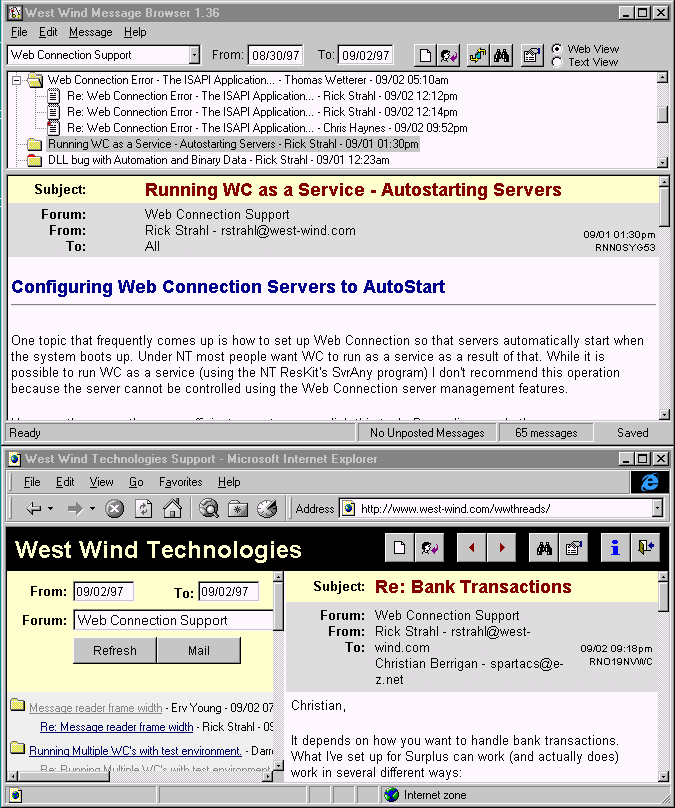Screen dimensions: 675x808
Task: Click From date field in Message Browser
Action: click(x=276, y=55)
